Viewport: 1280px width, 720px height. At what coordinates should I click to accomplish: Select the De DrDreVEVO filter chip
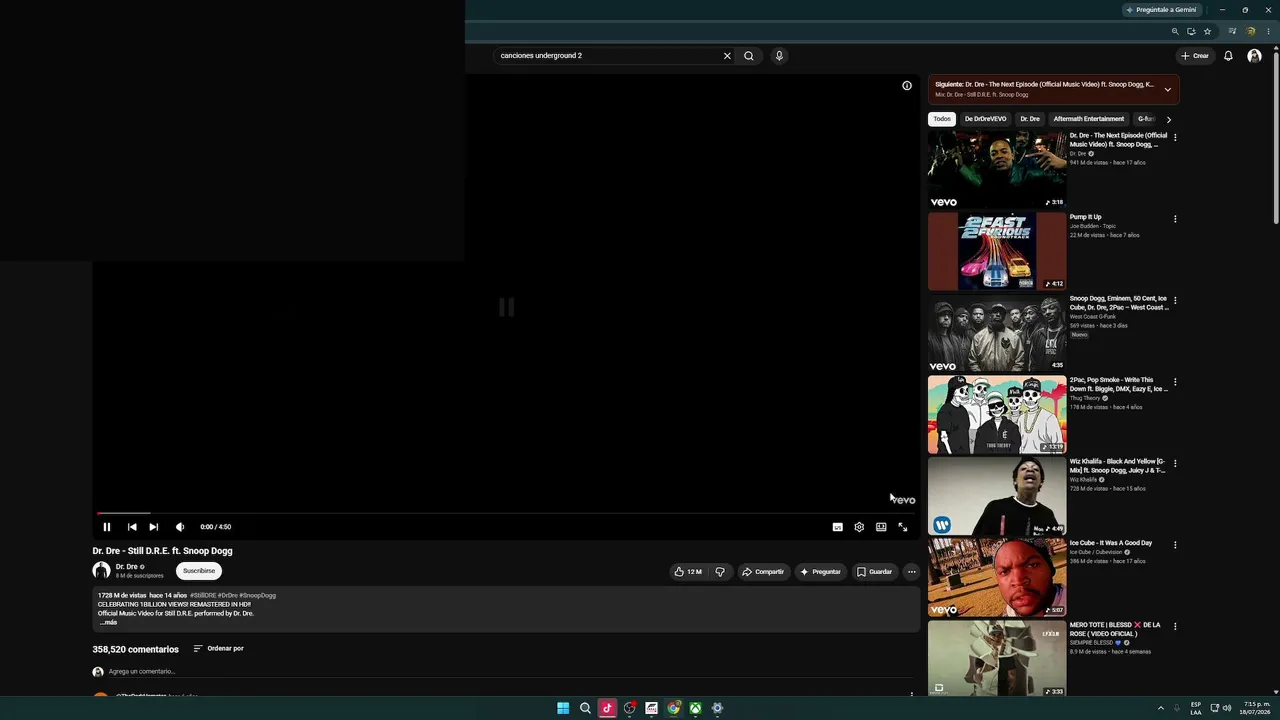click(x=985, y=119)
